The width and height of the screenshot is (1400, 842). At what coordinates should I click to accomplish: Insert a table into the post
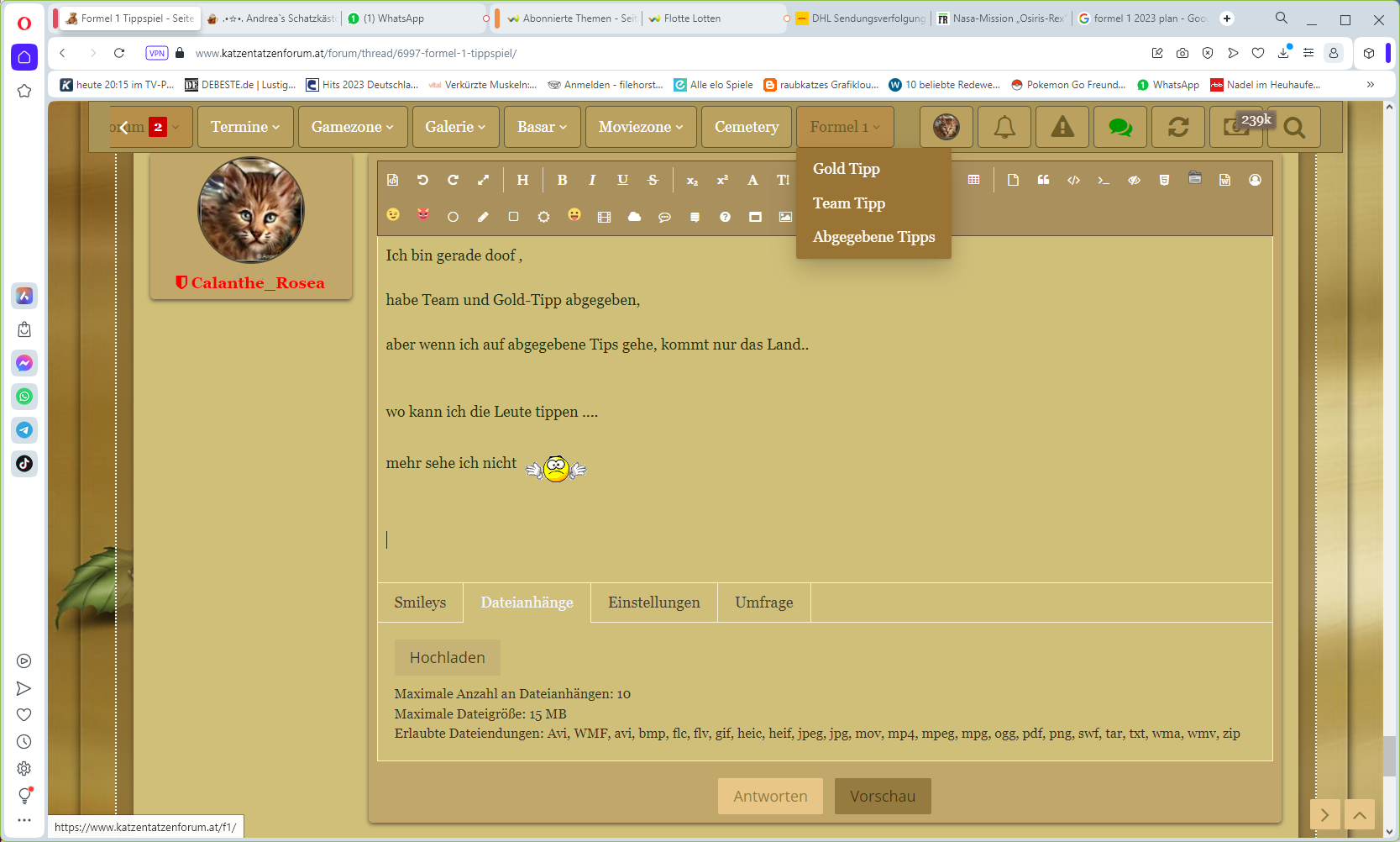click(x=973, y=180)
